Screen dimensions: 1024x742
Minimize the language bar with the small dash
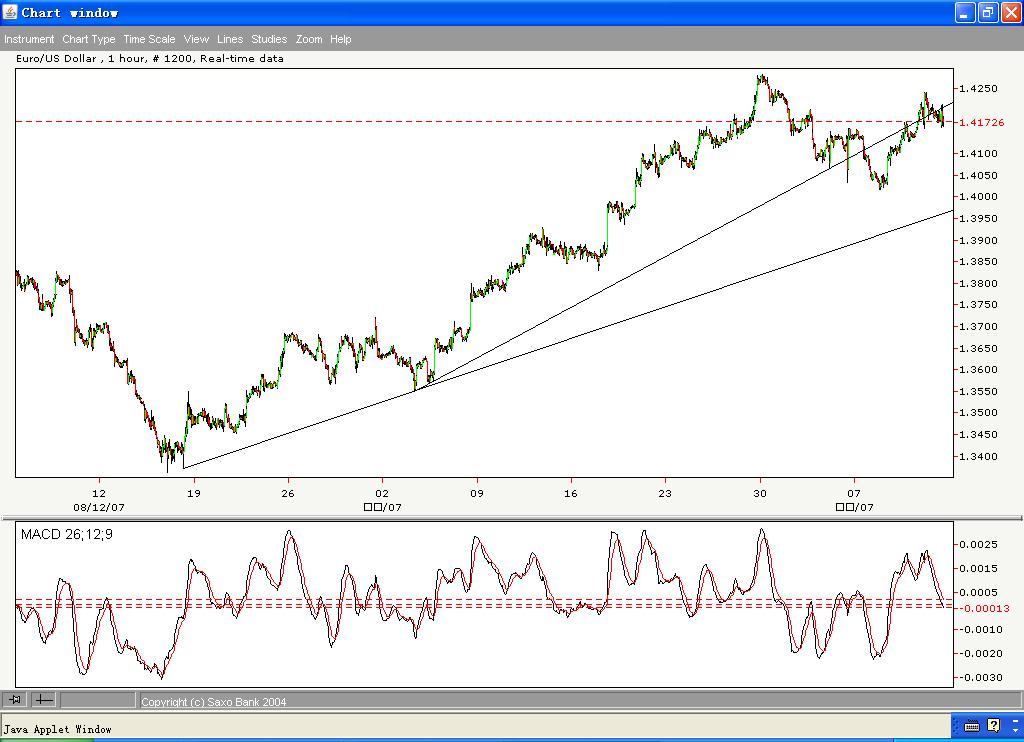1016,719
